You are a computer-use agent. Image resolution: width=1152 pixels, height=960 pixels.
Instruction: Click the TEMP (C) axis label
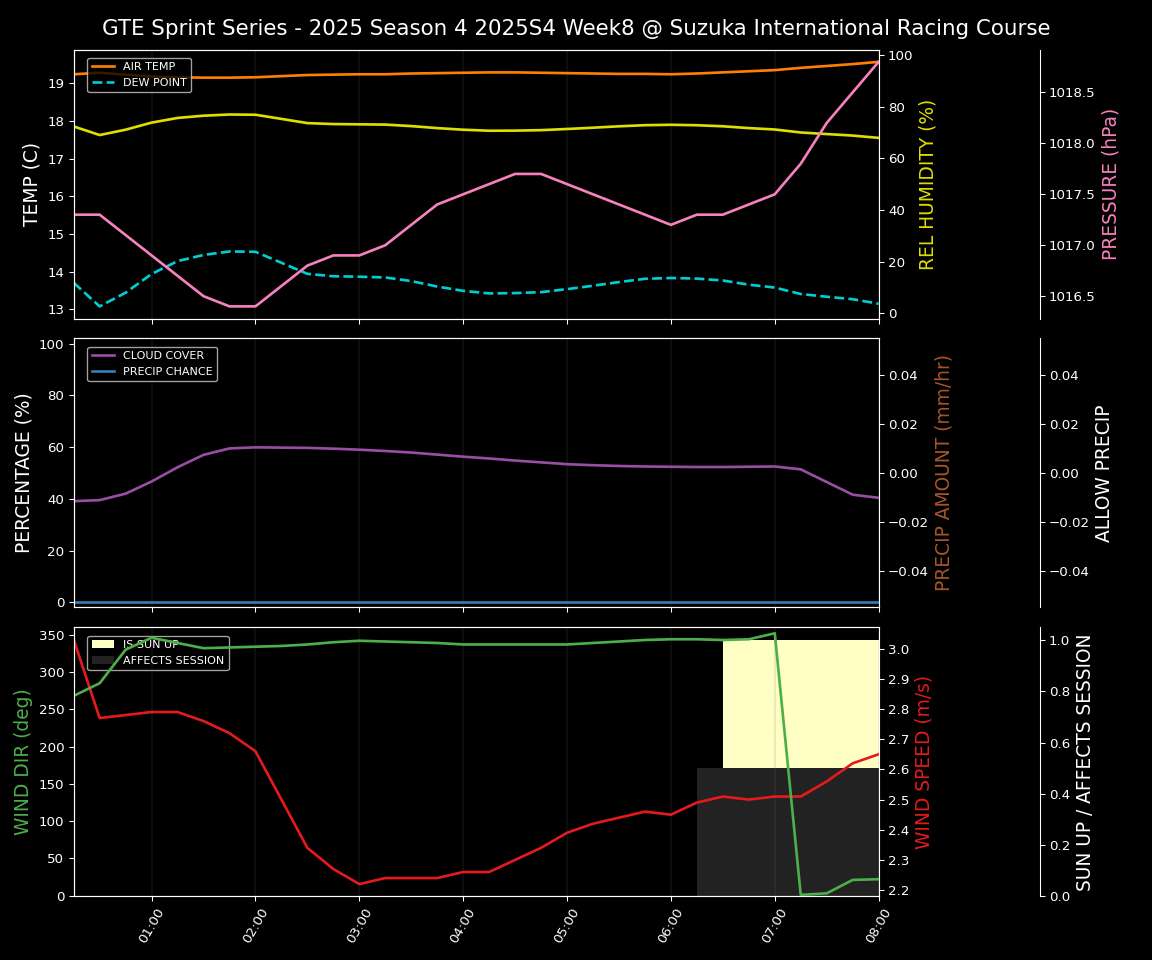tap(32, 184)
